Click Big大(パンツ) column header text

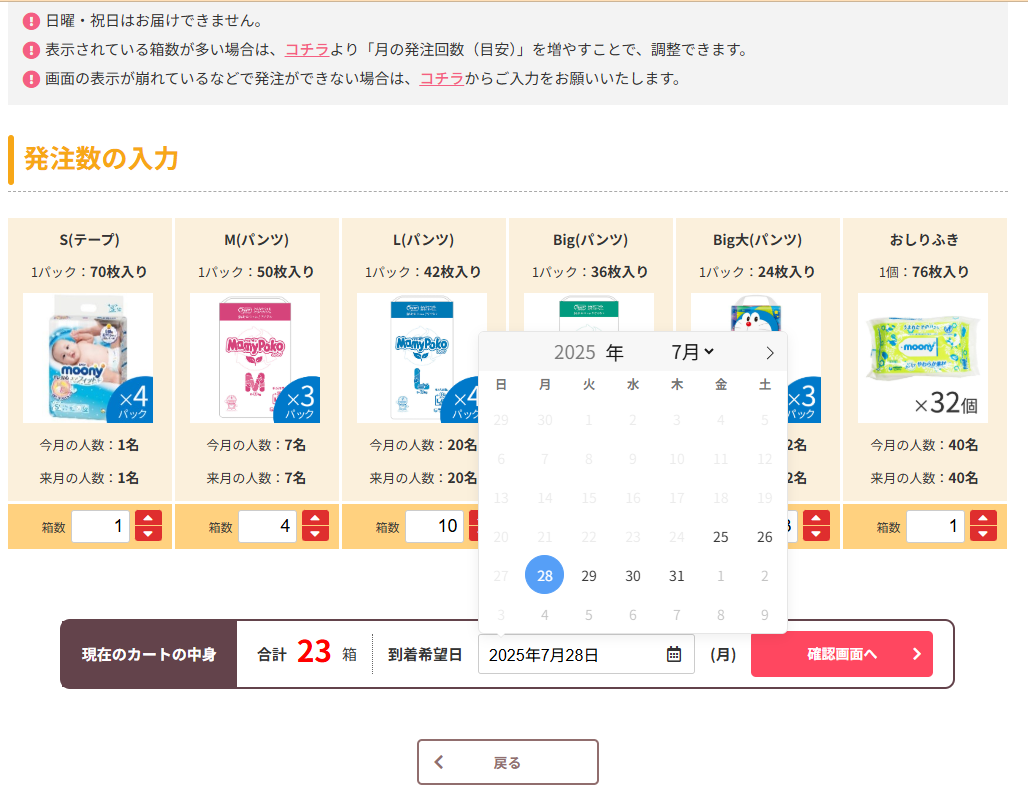(x=757, y=240)
